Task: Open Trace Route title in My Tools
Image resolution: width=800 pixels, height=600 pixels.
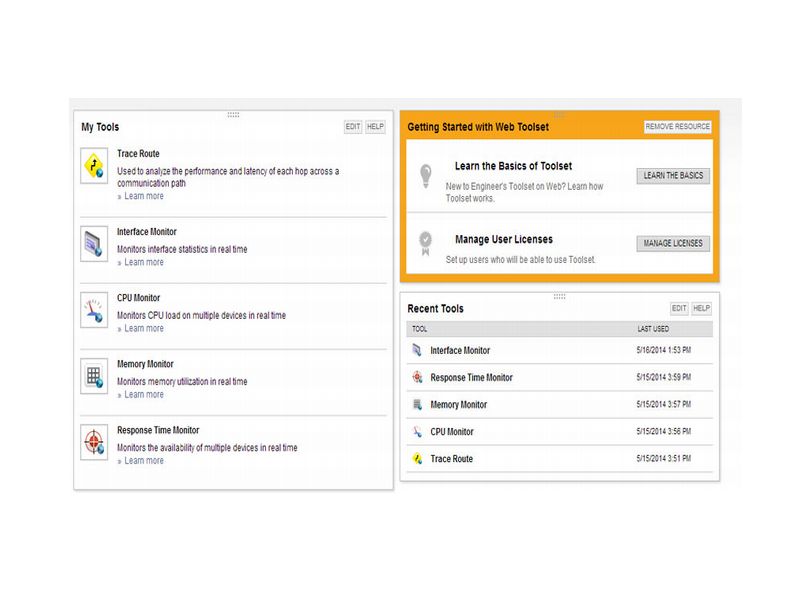Action: click(x=138, y=154)
